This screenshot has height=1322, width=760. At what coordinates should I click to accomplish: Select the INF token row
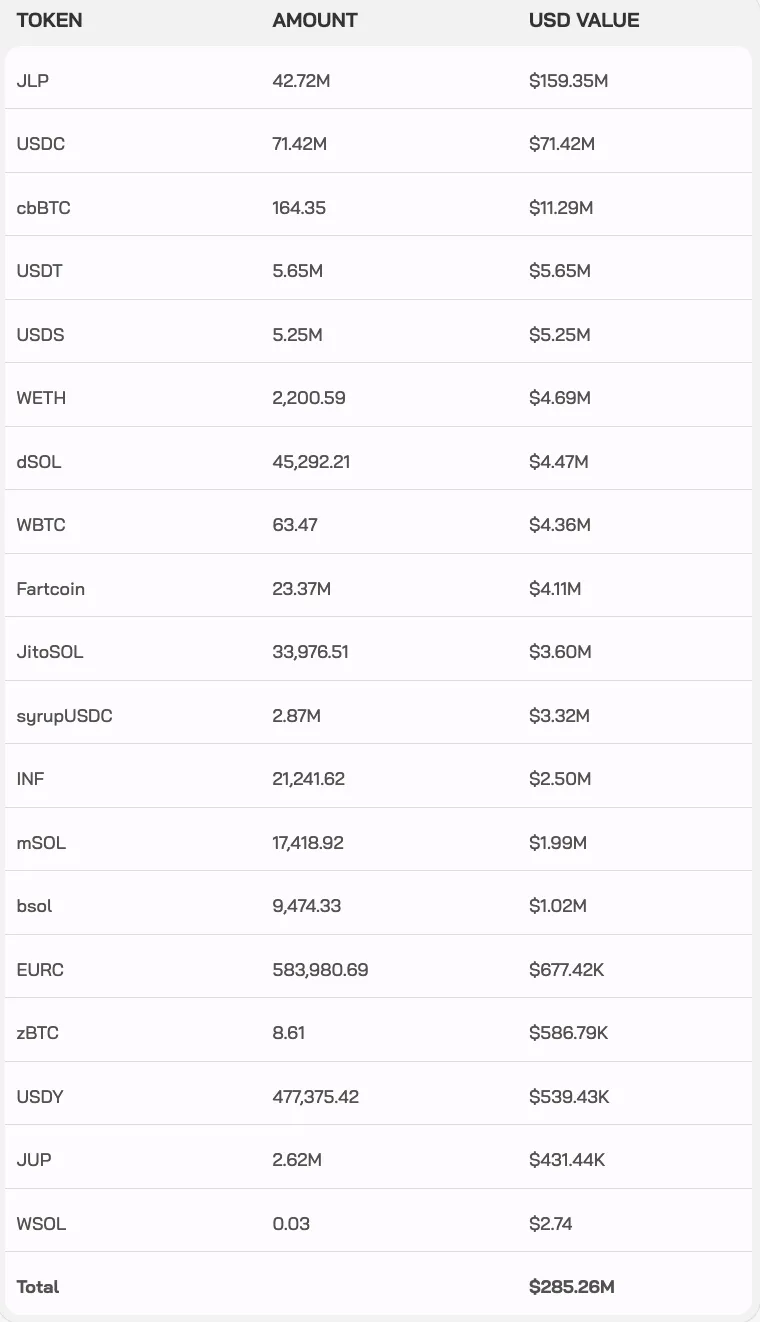[378, 778]
